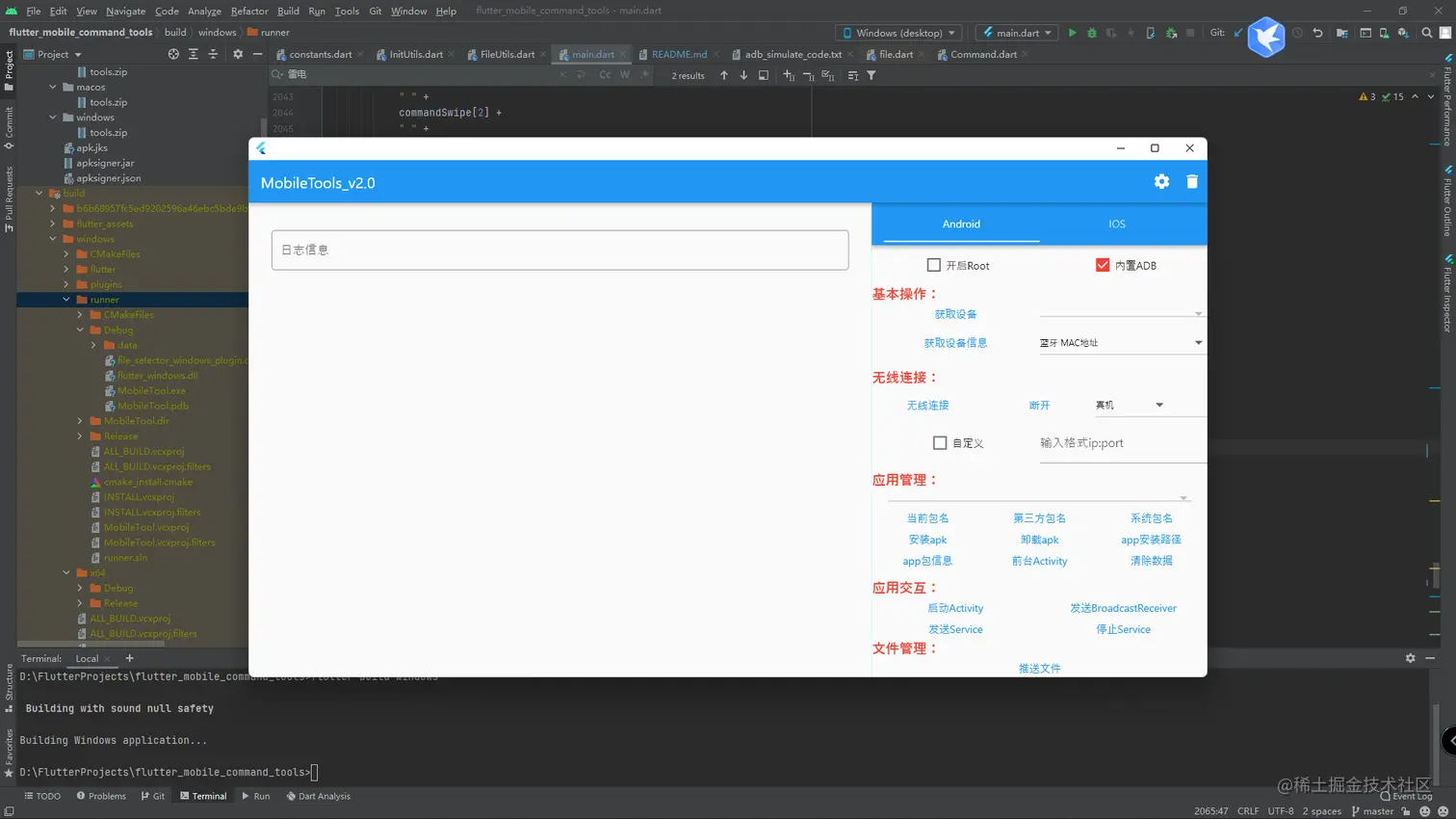Click the master Git branch in status bar
1456x819 pixels.
coord(1372,811)
